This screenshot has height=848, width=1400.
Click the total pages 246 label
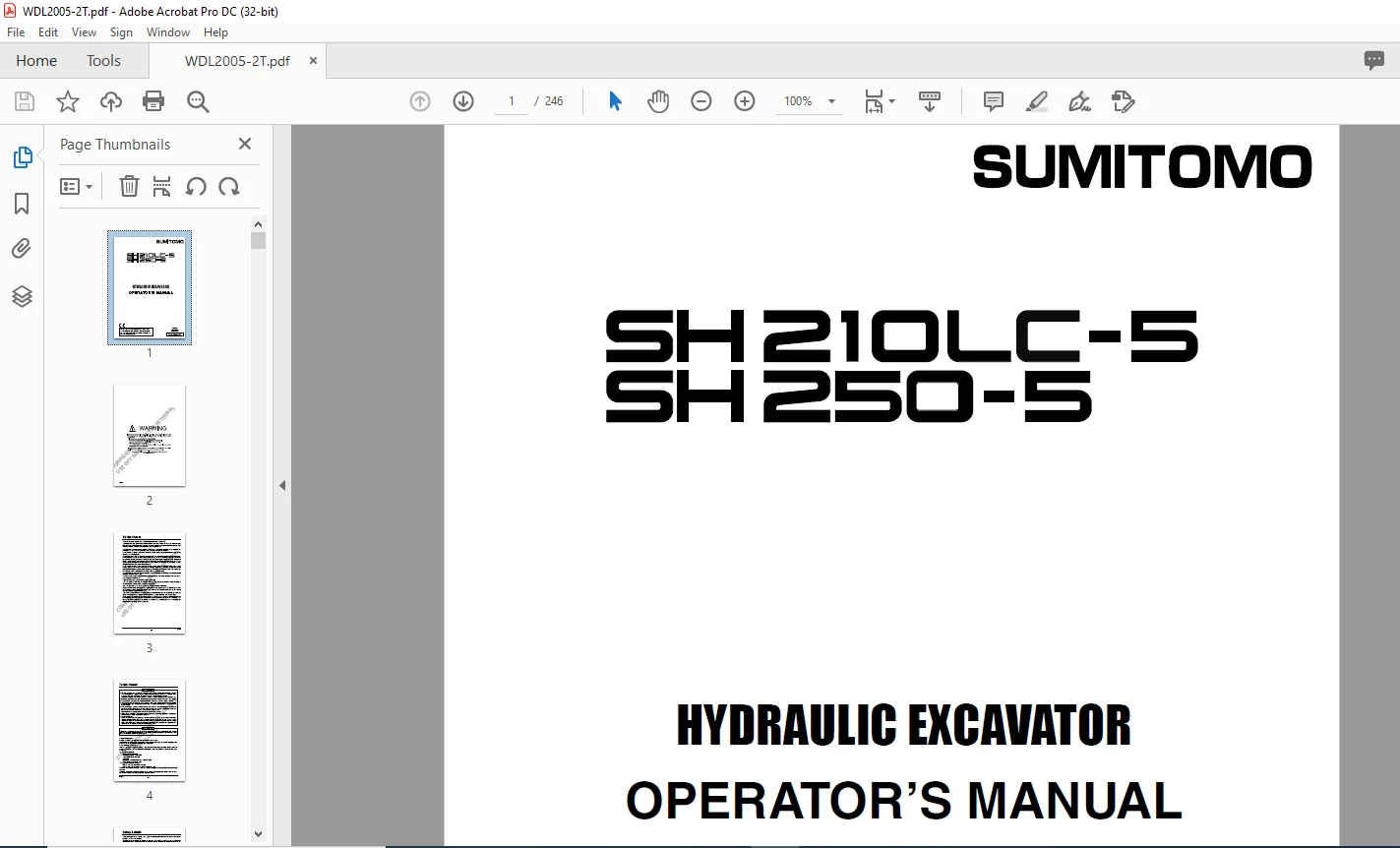554,101
